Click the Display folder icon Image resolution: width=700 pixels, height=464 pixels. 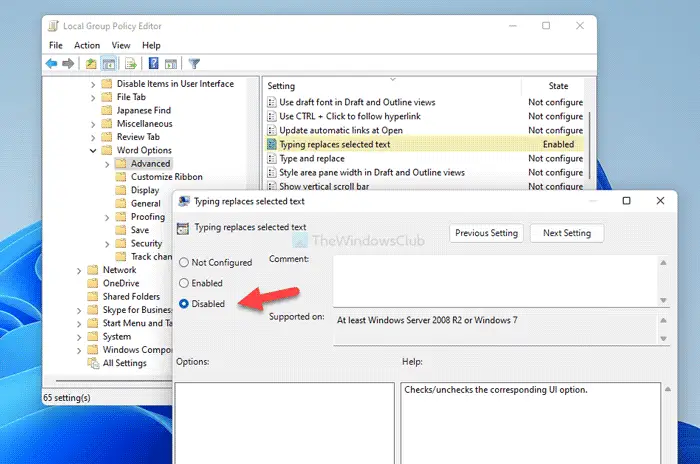tap(121, 190)
